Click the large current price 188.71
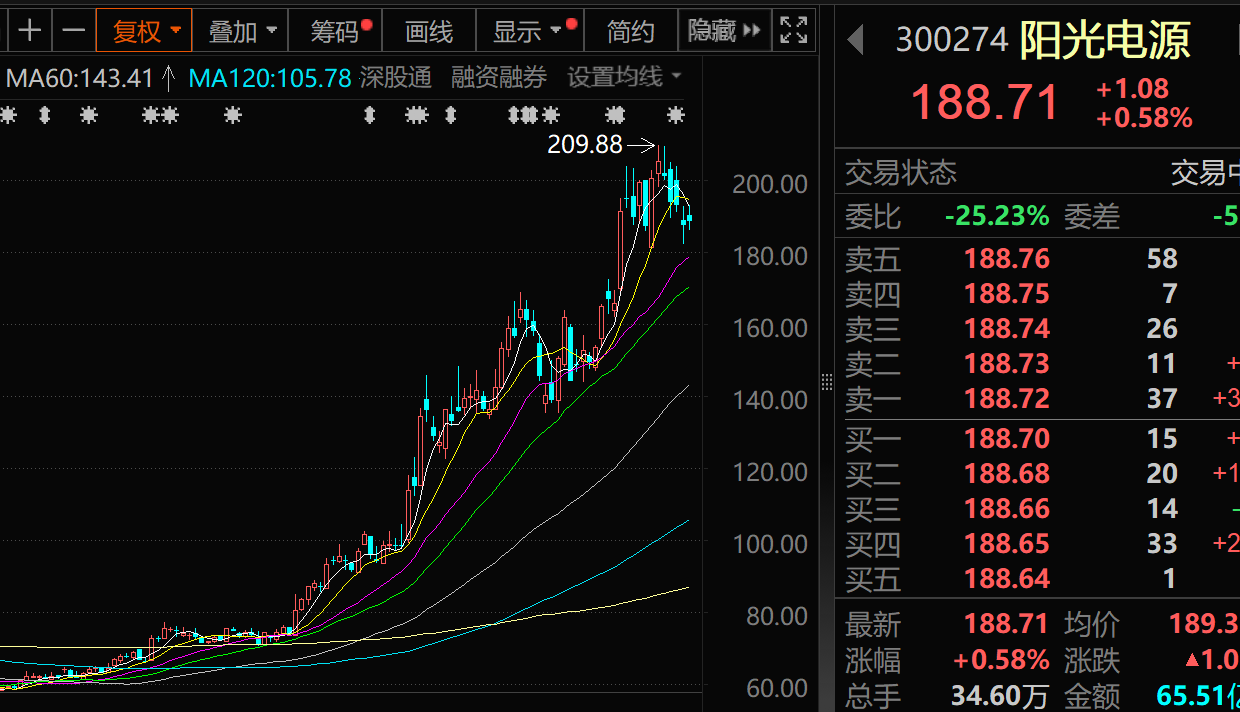Viewport: 1240px width, 712px height. [984, 103]
